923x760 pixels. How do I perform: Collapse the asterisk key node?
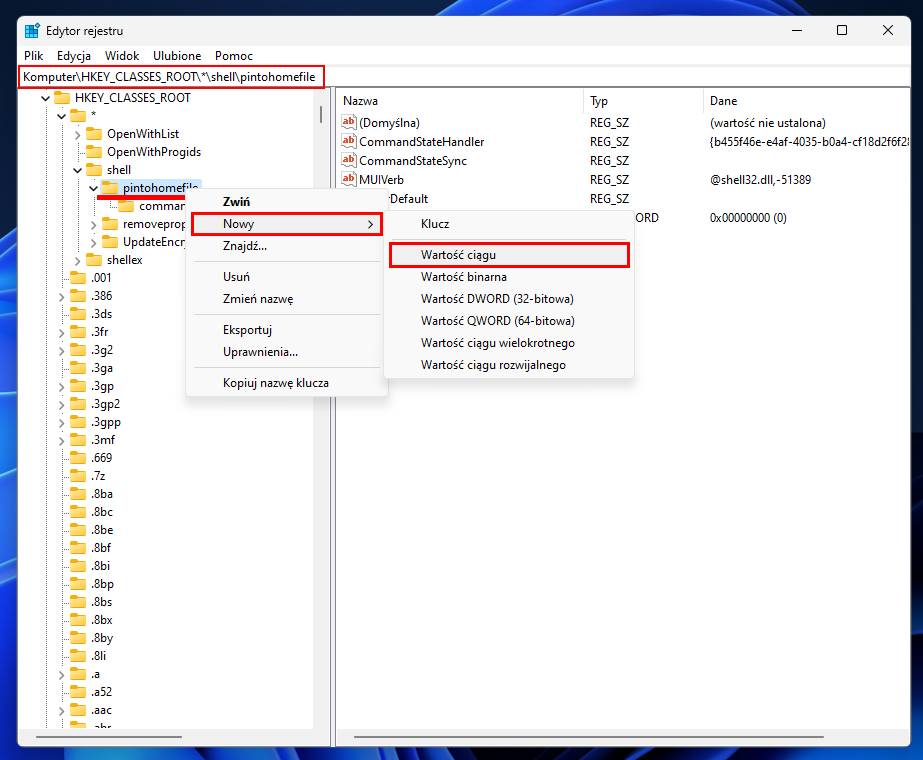pyautogui.click(x=61, y=116)
